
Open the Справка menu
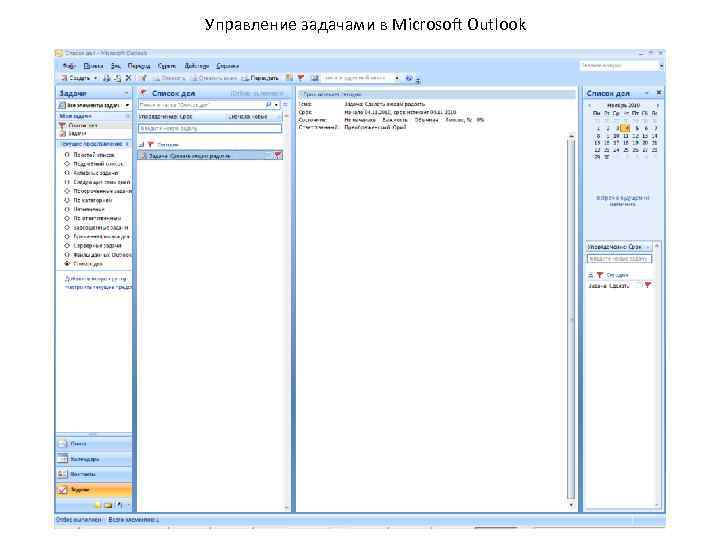[x=227, y=66]
